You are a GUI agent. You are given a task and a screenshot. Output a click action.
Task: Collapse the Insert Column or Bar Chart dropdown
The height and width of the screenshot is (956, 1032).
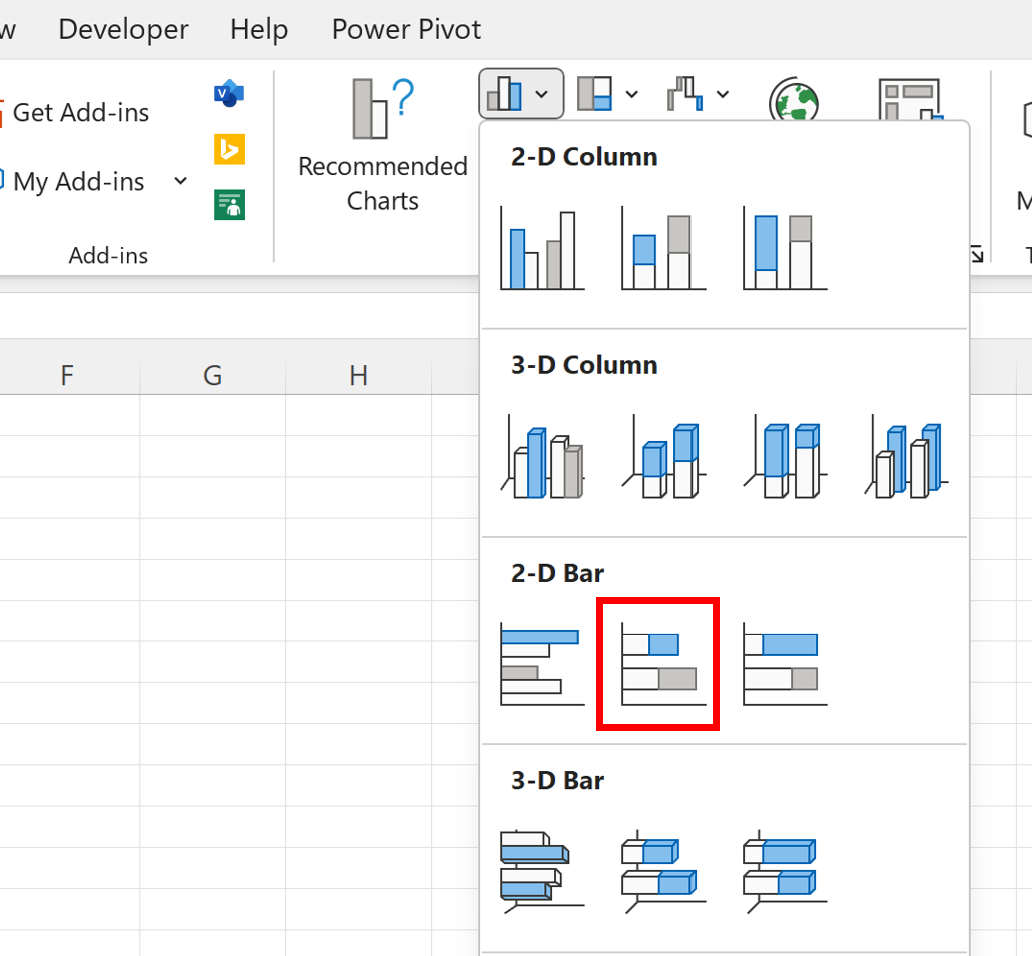(520, 94)
